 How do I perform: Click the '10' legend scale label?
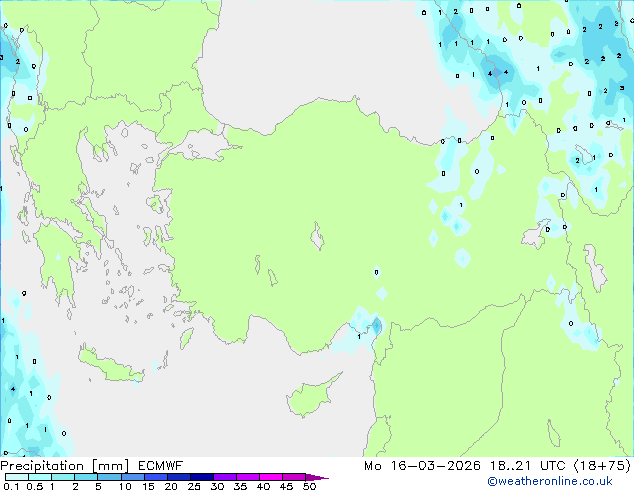(125, 486)
